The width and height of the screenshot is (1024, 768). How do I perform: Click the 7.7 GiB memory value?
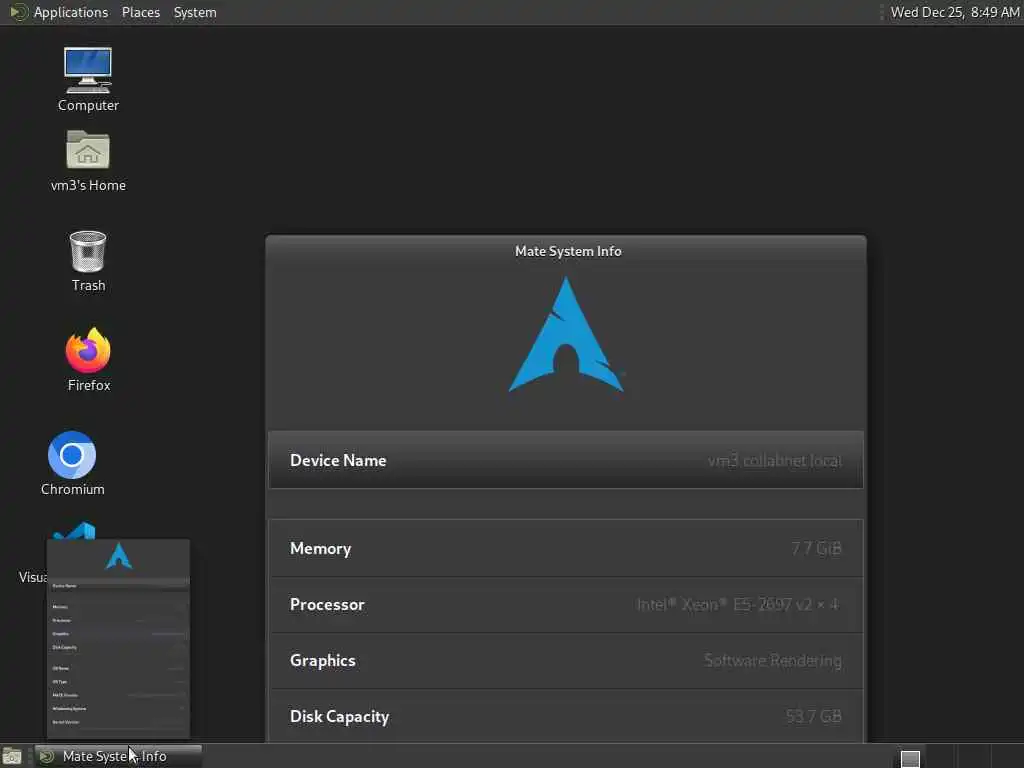pos(816,548)
